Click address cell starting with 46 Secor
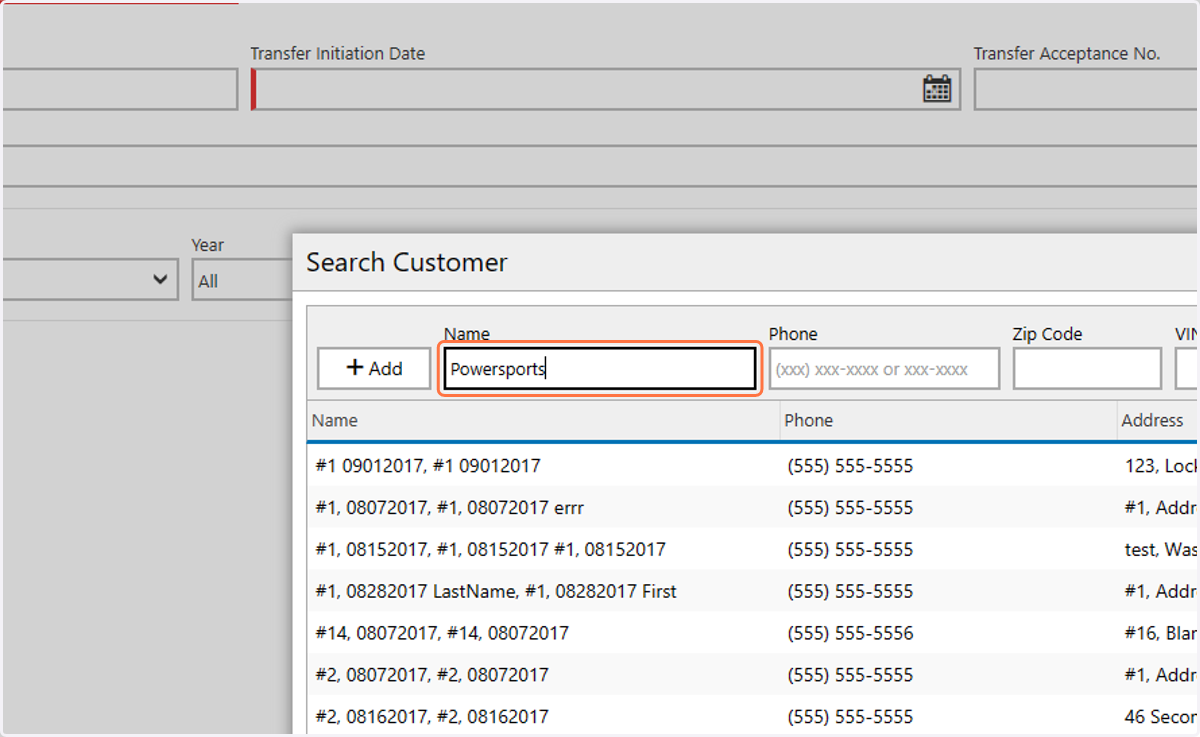 (x=1160, y=717)
